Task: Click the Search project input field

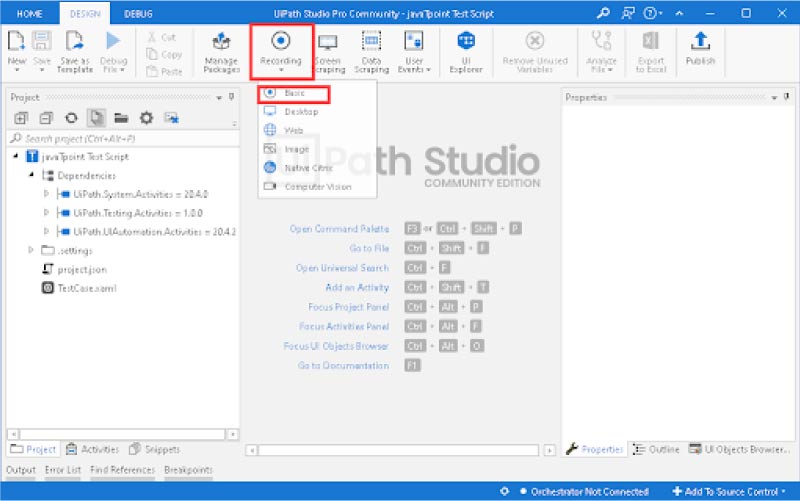Action: click(123, 139)
